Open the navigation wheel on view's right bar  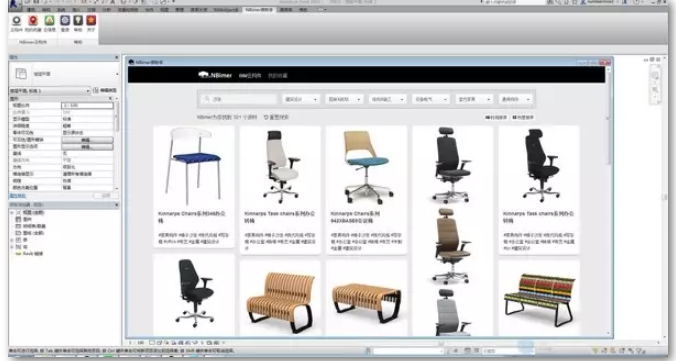pos(654,76)
